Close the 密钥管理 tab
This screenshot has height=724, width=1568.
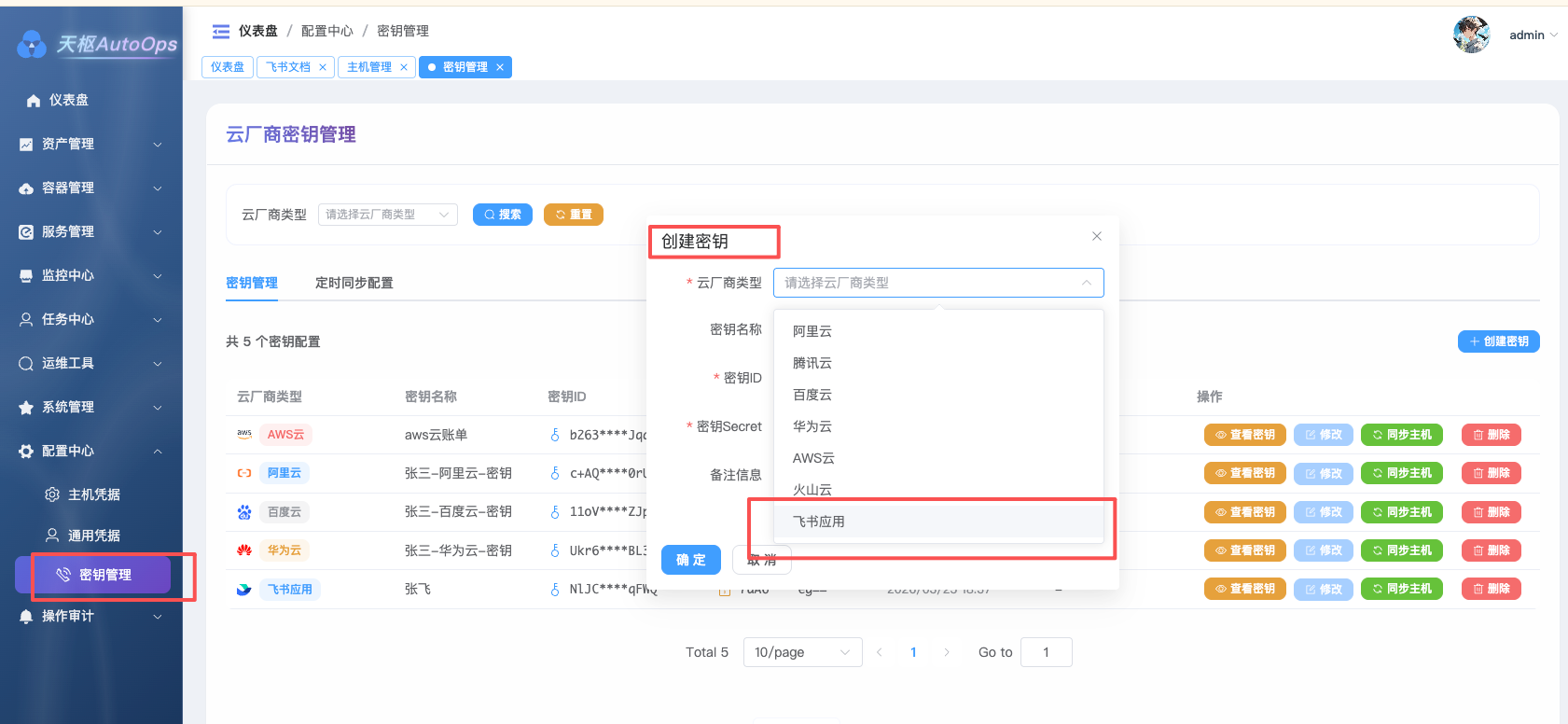coord(500,67)
